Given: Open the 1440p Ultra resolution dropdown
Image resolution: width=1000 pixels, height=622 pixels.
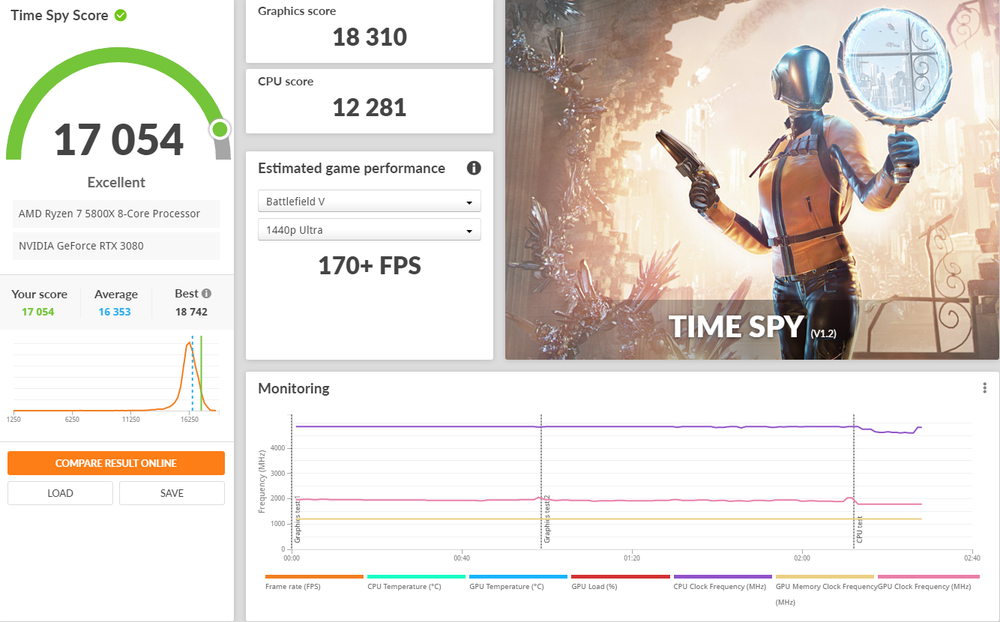Looking at the screenshot, I should (369, 230).
